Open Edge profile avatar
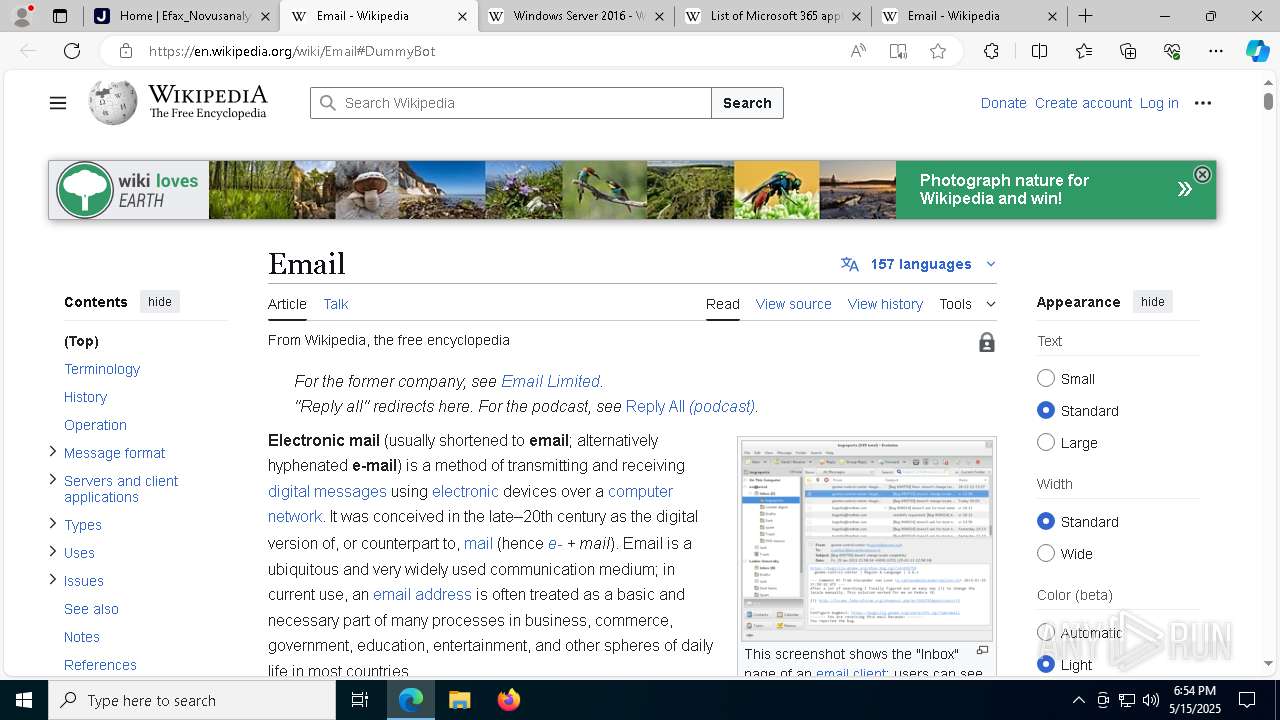1280x720 pixels. click(22, 16)
